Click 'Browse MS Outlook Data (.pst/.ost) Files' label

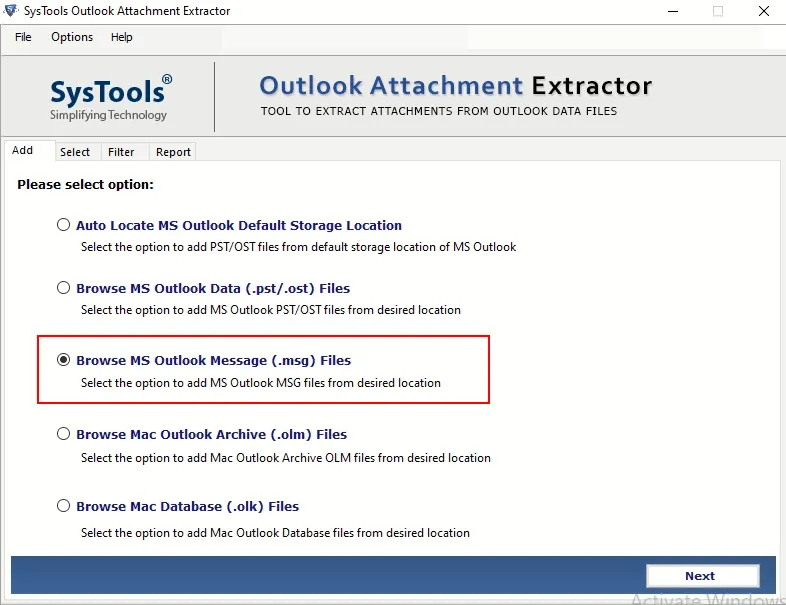(213, 289)
